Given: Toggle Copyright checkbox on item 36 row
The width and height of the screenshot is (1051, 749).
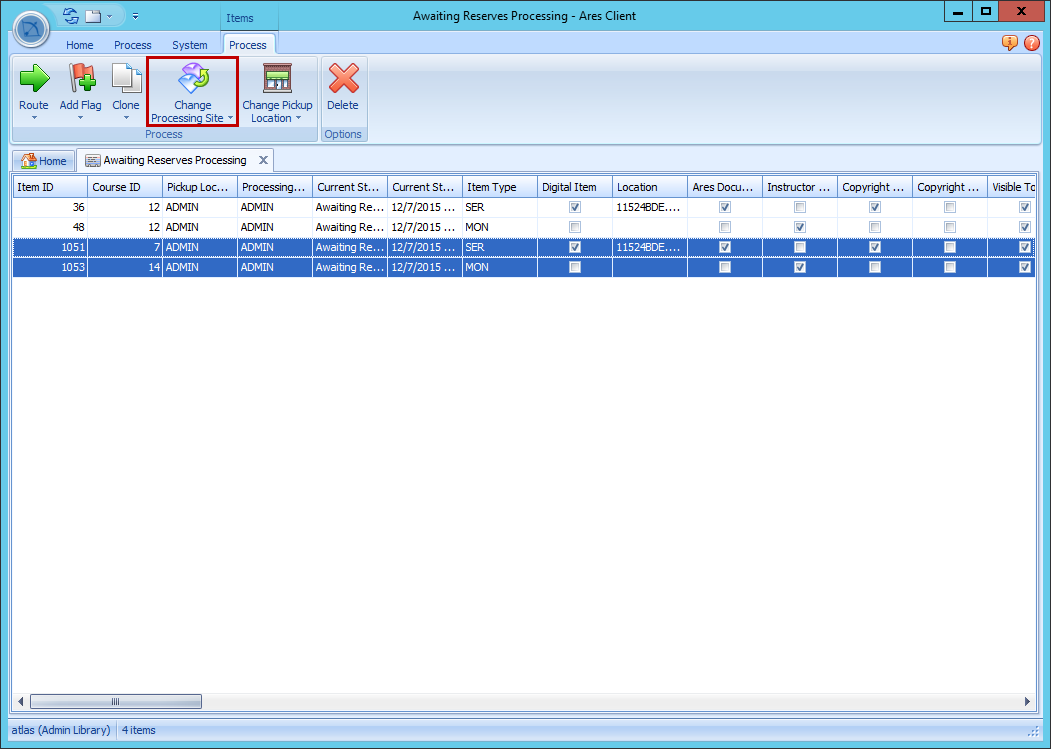Looking at the screenshot, I should pyautogui.click(x=874, y=207).
